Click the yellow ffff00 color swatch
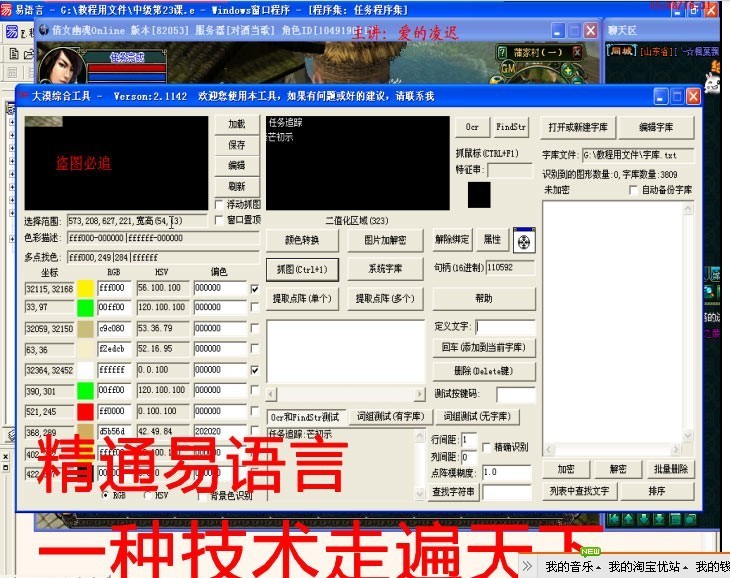Image resolution: width=730 pixels, height=578 pixels. tap(86, 288)
